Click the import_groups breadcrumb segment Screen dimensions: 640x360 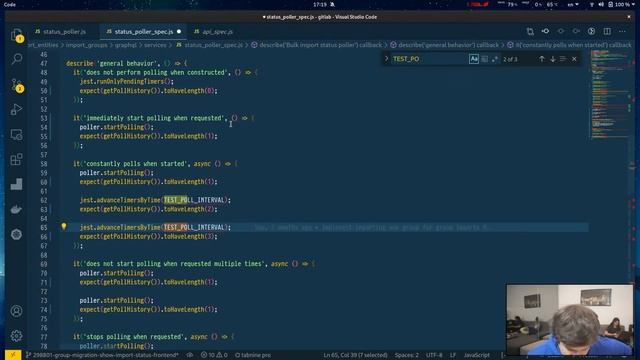coord(87,45)
